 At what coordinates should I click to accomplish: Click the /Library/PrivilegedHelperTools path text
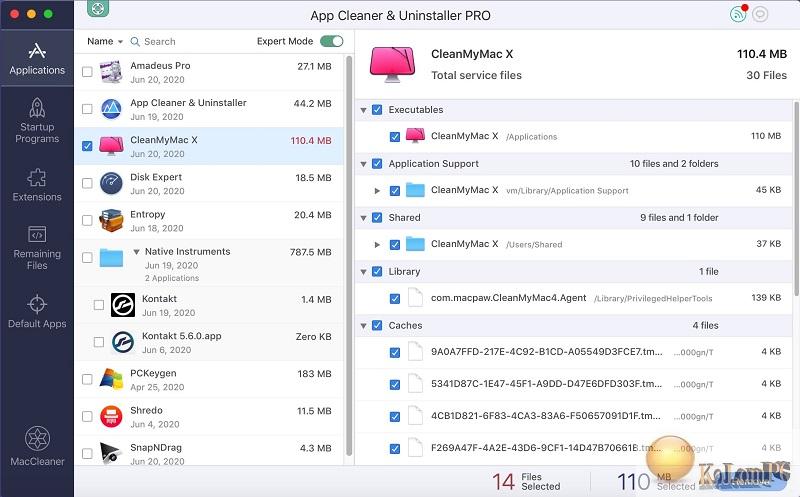[653, 299]
